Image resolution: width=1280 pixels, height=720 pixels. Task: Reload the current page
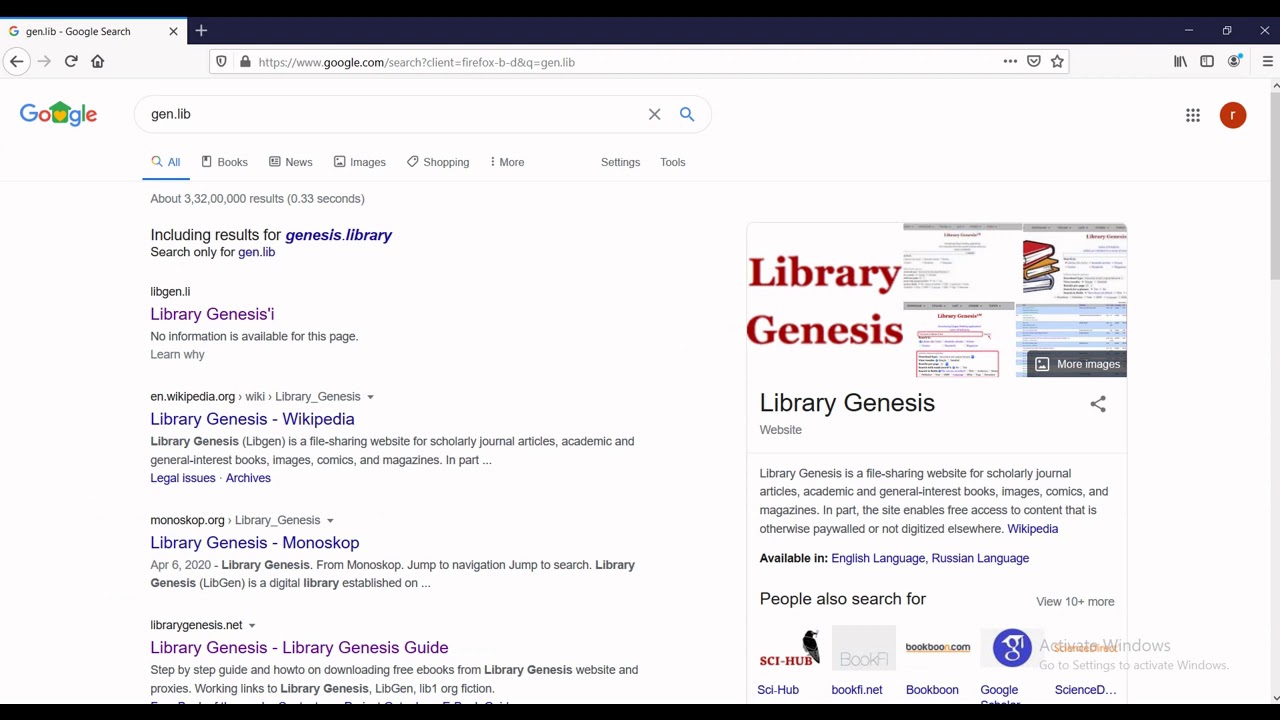click(x=71, y=61)
